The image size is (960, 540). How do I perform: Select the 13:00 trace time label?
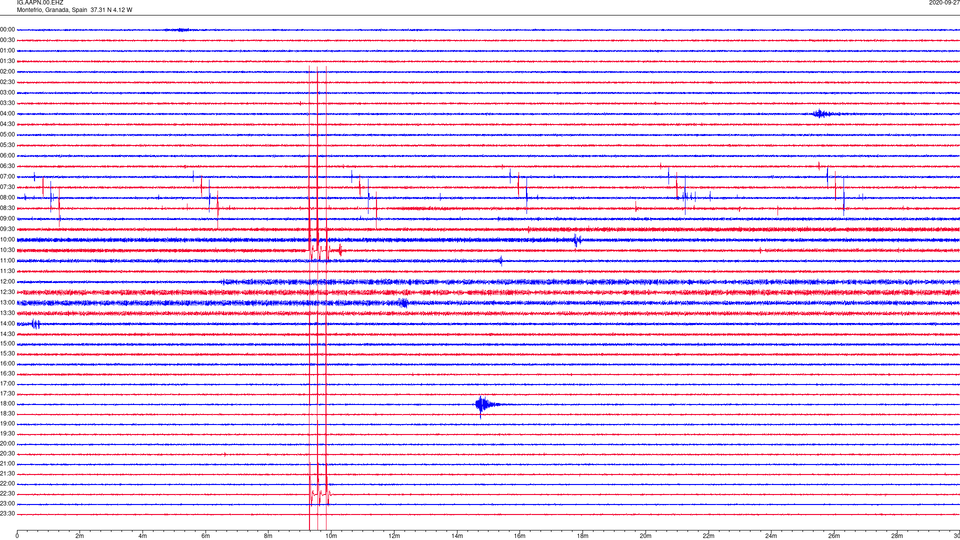pyautogui.click(x=7, y=302)
